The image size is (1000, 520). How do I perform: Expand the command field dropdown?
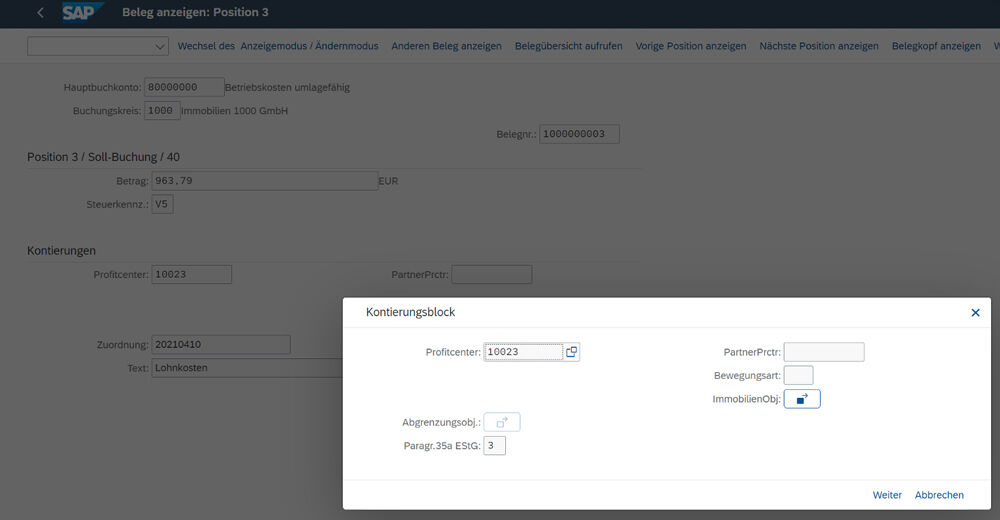161,46
